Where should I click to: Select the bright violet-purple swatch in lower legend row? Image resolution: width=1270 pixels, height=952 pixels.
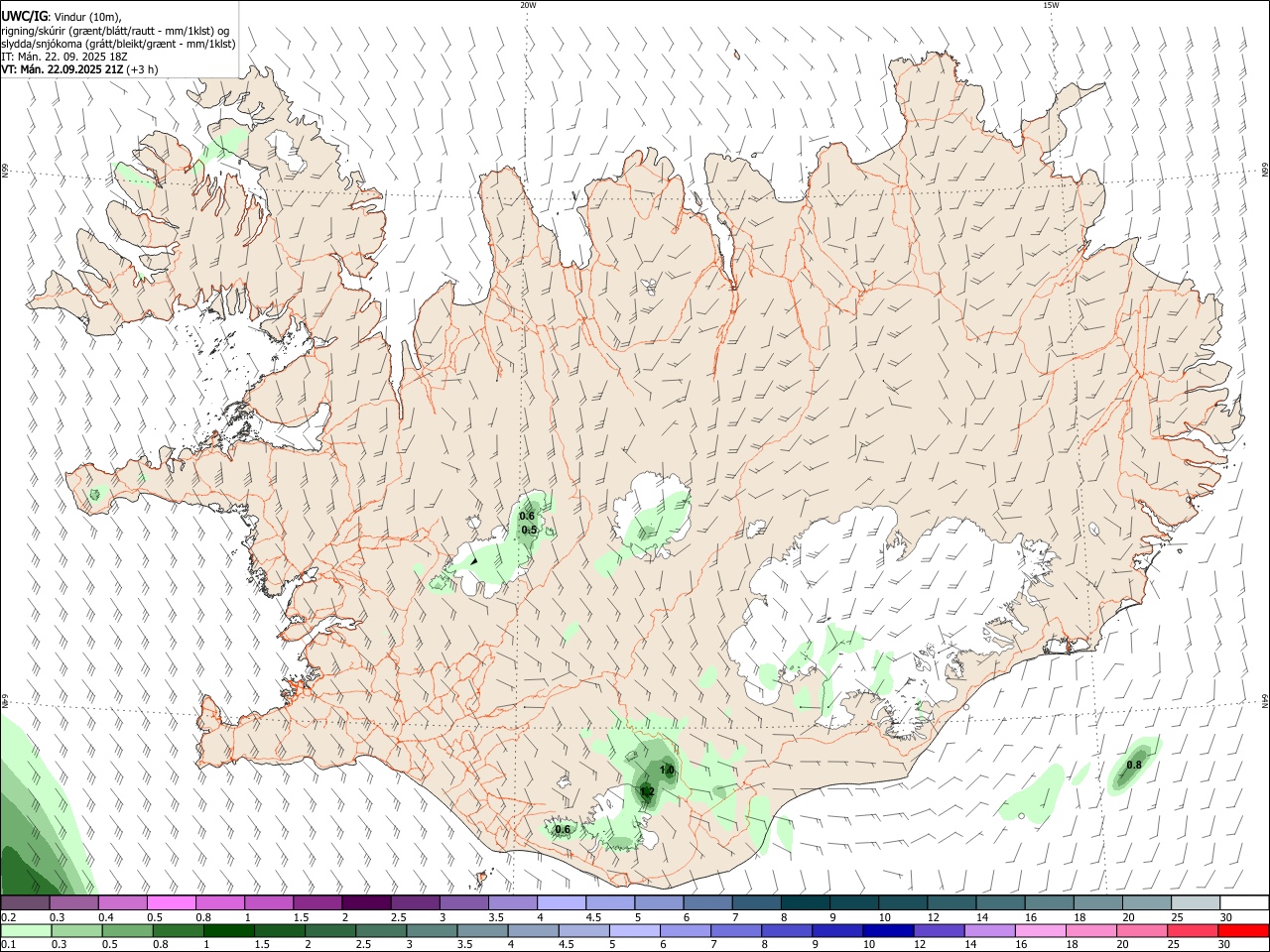point(938,930)
